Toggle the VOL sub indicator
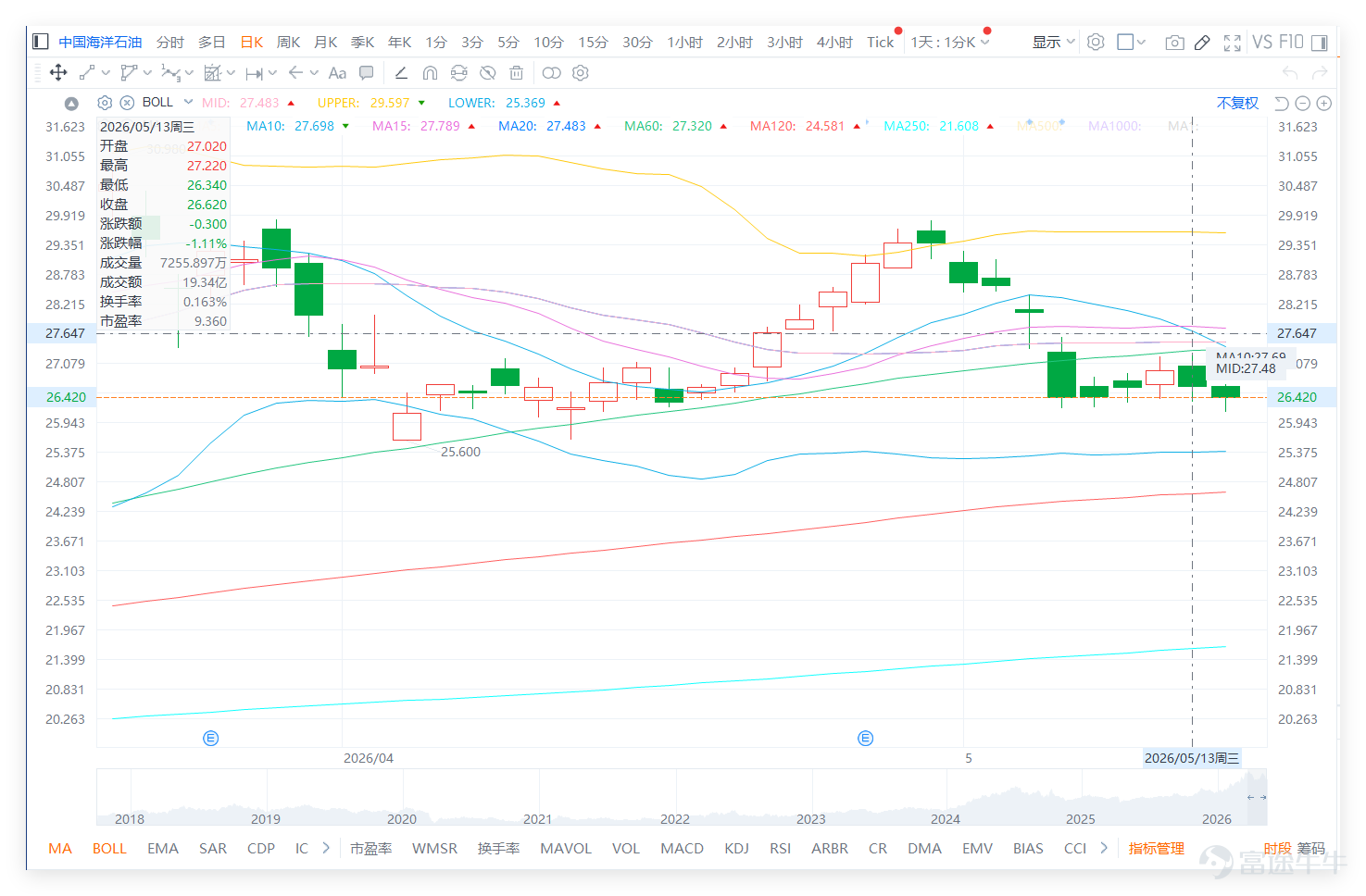The height and width of the screenshot is (896, 1366). (626, 848)
